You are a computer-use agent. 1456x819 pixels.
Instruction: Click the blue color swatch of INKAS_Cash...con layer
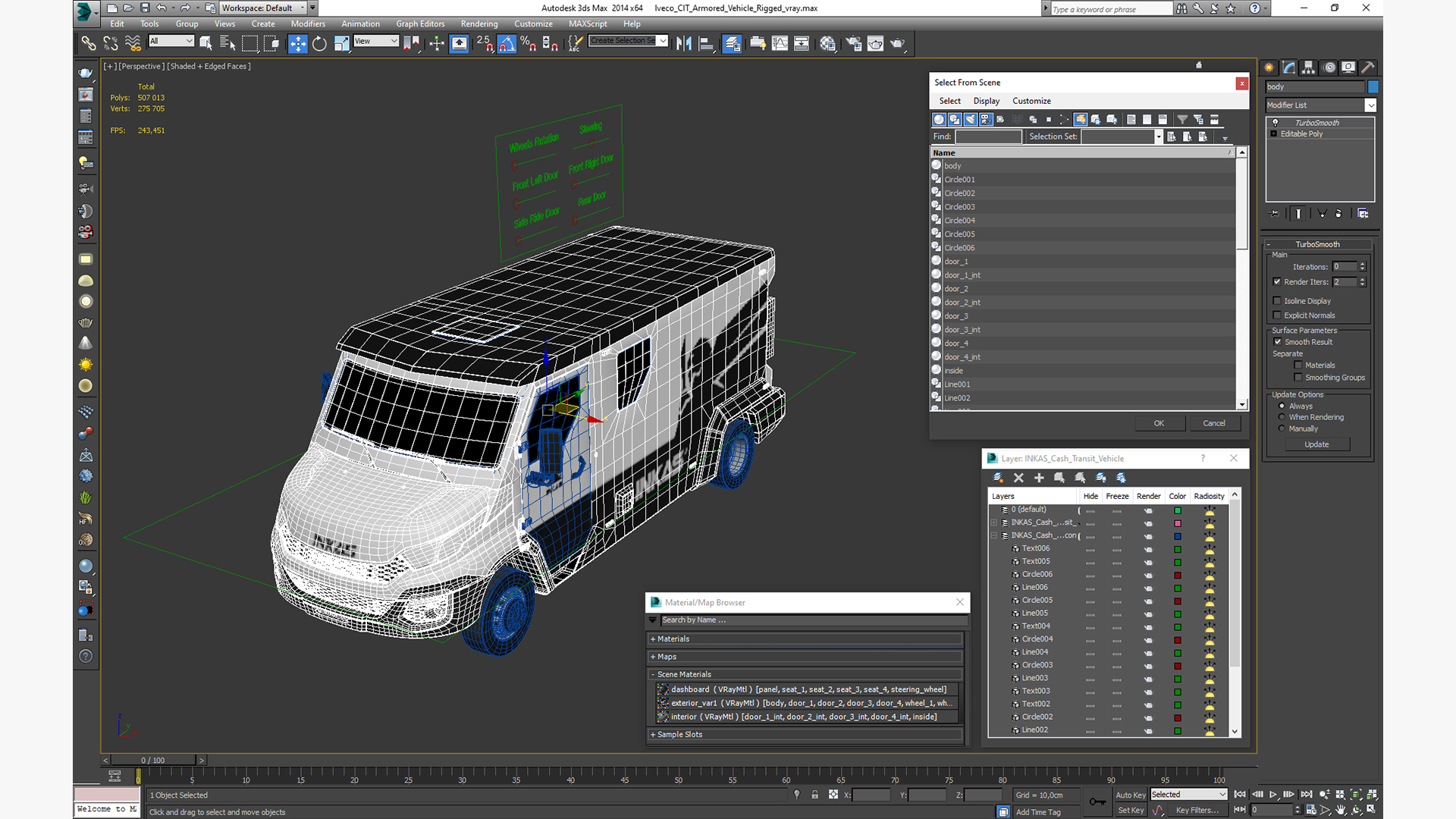1178,536
